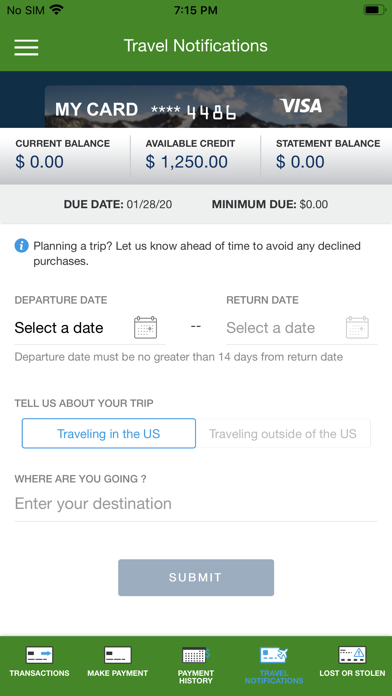
Task: Select Traveling in the US option
Action: (109, 433)
